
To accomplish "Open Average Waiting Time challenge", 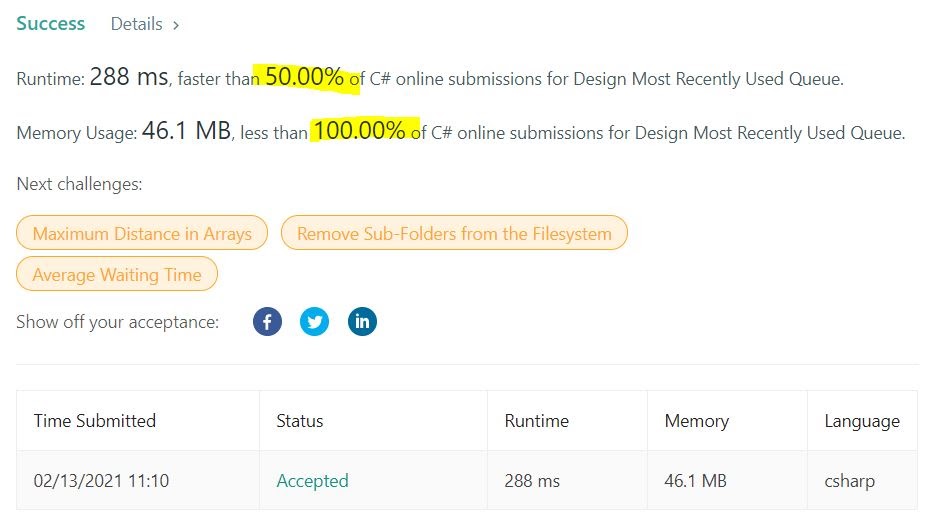I will point(117,275).
